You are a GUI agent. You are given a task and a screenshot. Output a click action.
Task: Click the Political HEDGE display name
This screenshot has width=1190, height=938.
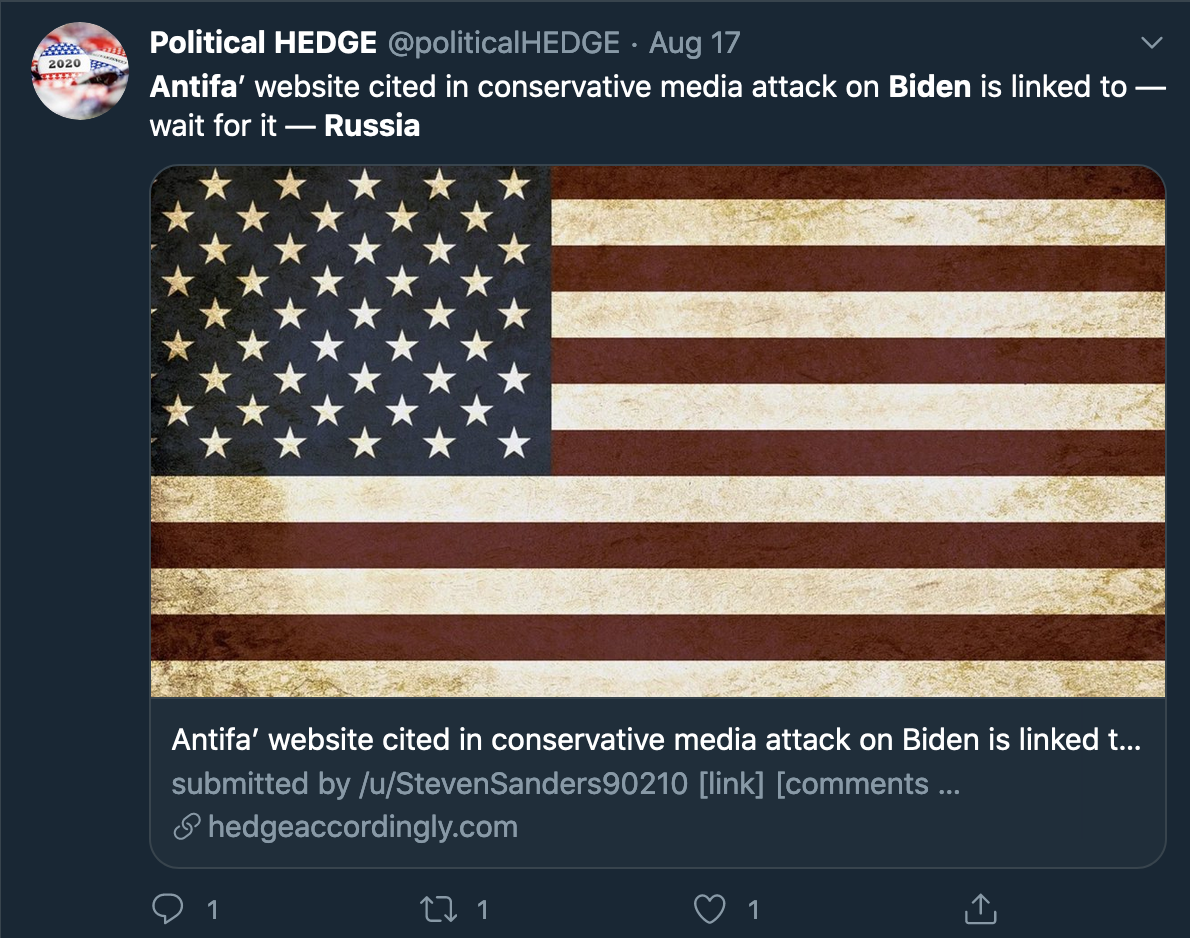pos(263,42)
